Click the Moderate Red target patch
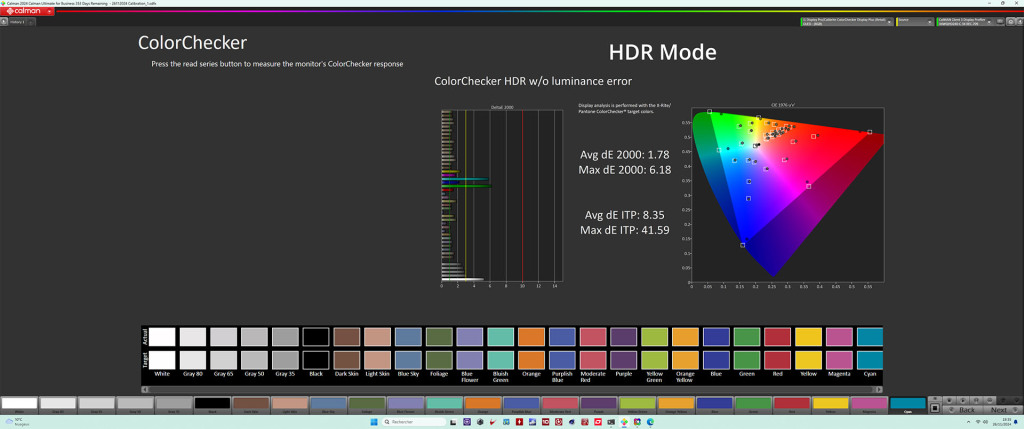This screenshot has width=1024, height=429. click(593, 360)
